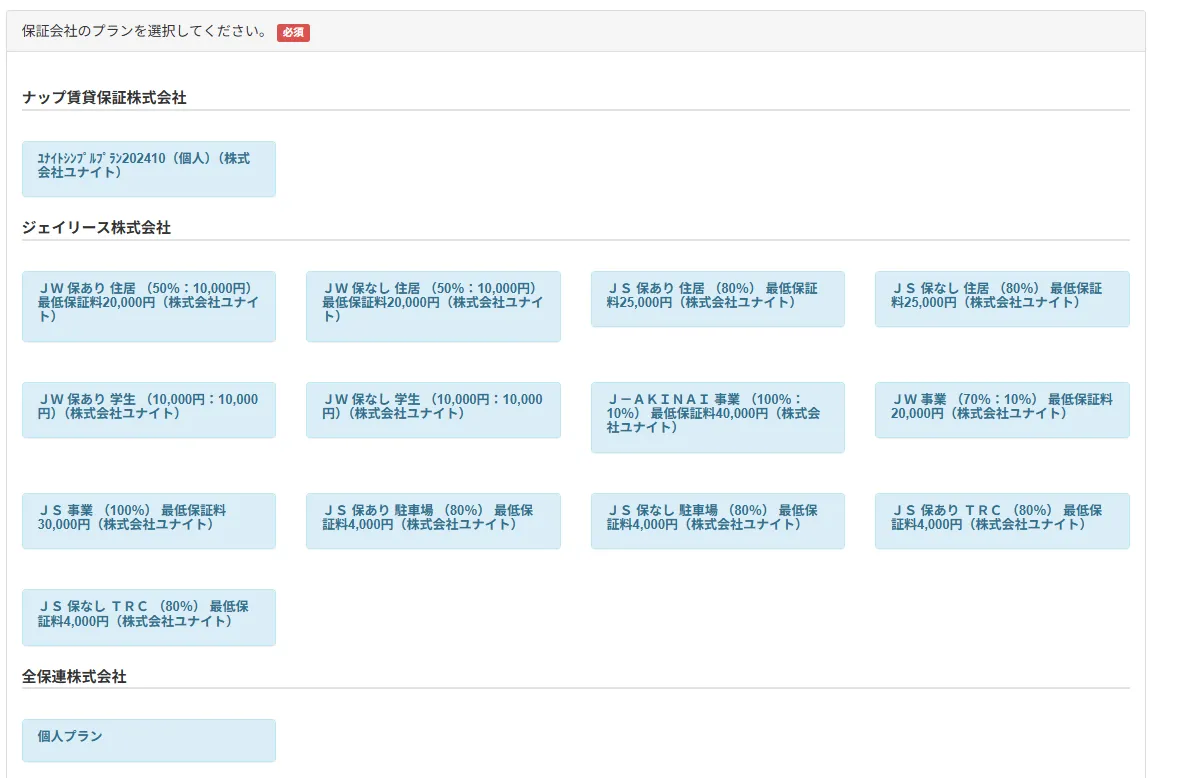Select ＪＳ 保あり 駐車場 (80%) plan

(x=432, y=520)
